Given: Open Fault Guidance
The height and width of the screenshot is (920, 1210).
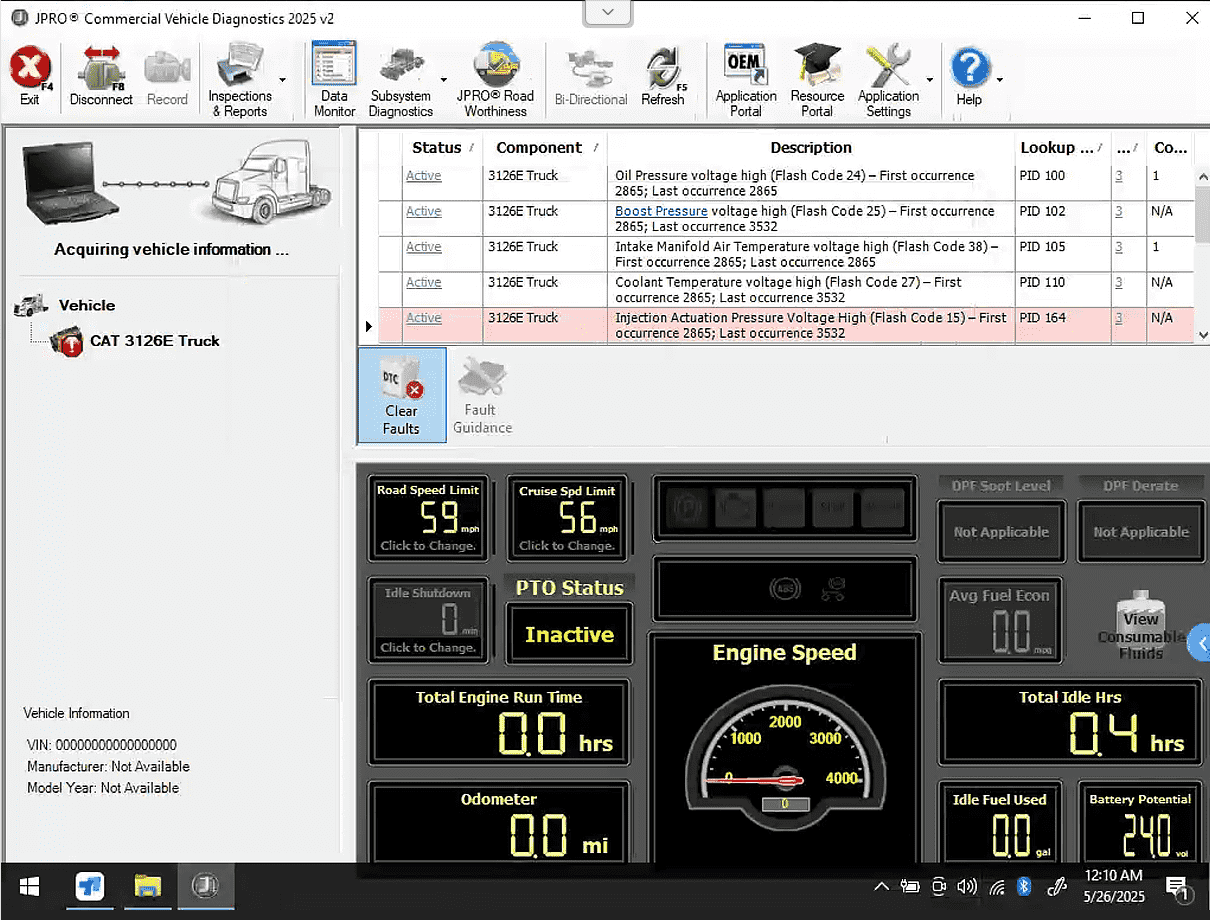Looking at the screenshot, I should [481, 394].
